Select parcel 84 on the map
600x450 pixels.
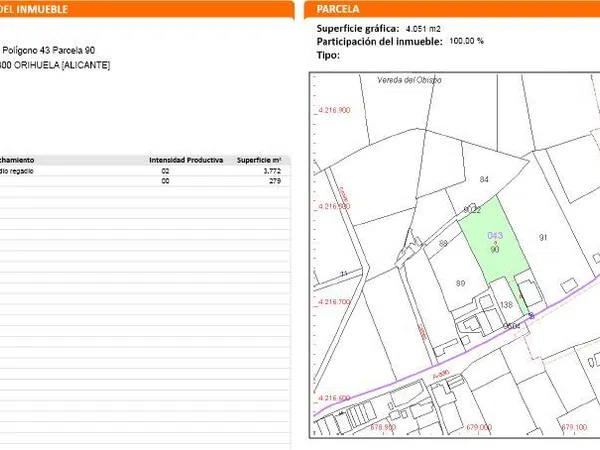[484, 180]
